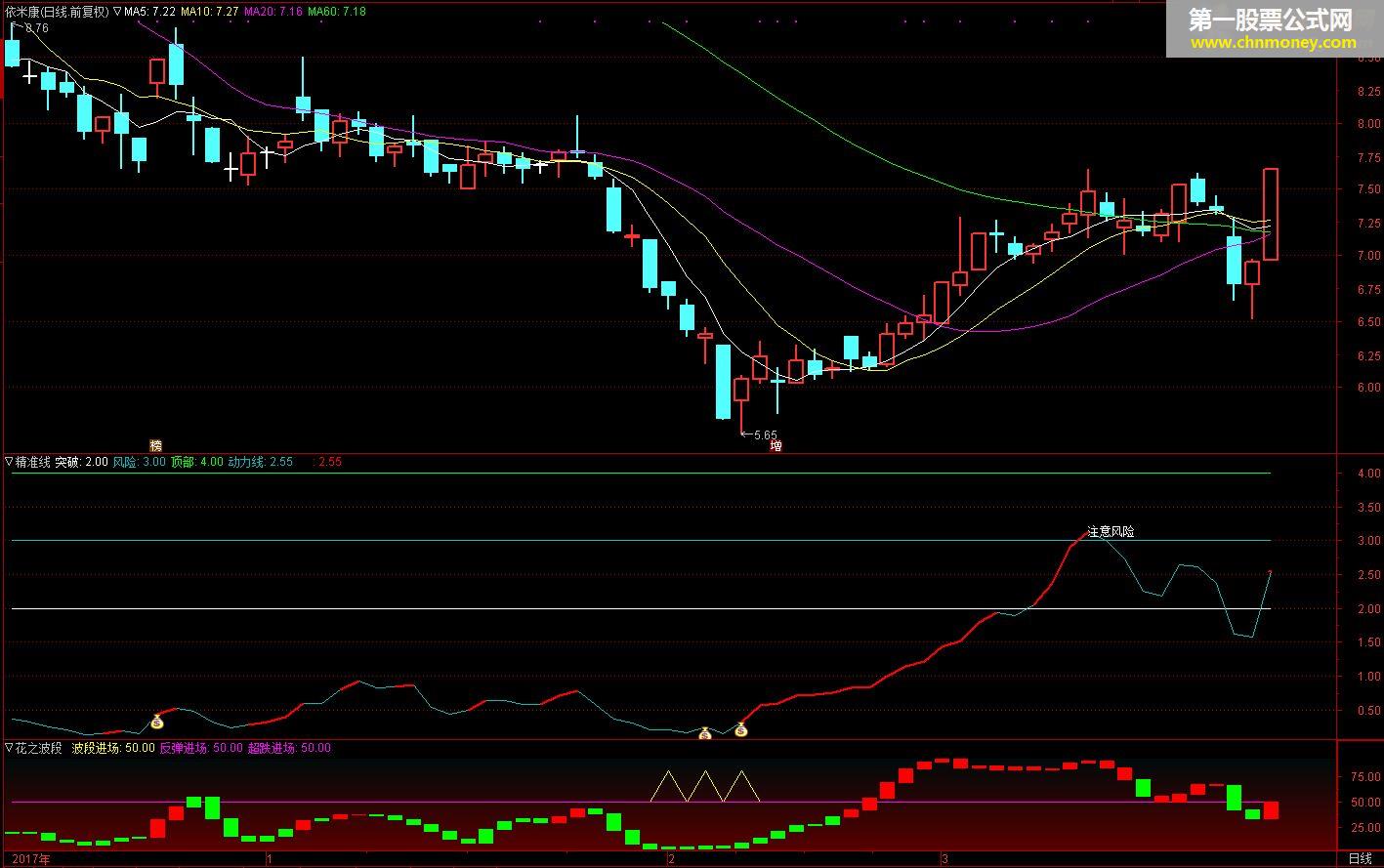Click the 超跌进场: 50.00 value
1384x868 pixels.
pyautogui.click(x=289, y=748)
